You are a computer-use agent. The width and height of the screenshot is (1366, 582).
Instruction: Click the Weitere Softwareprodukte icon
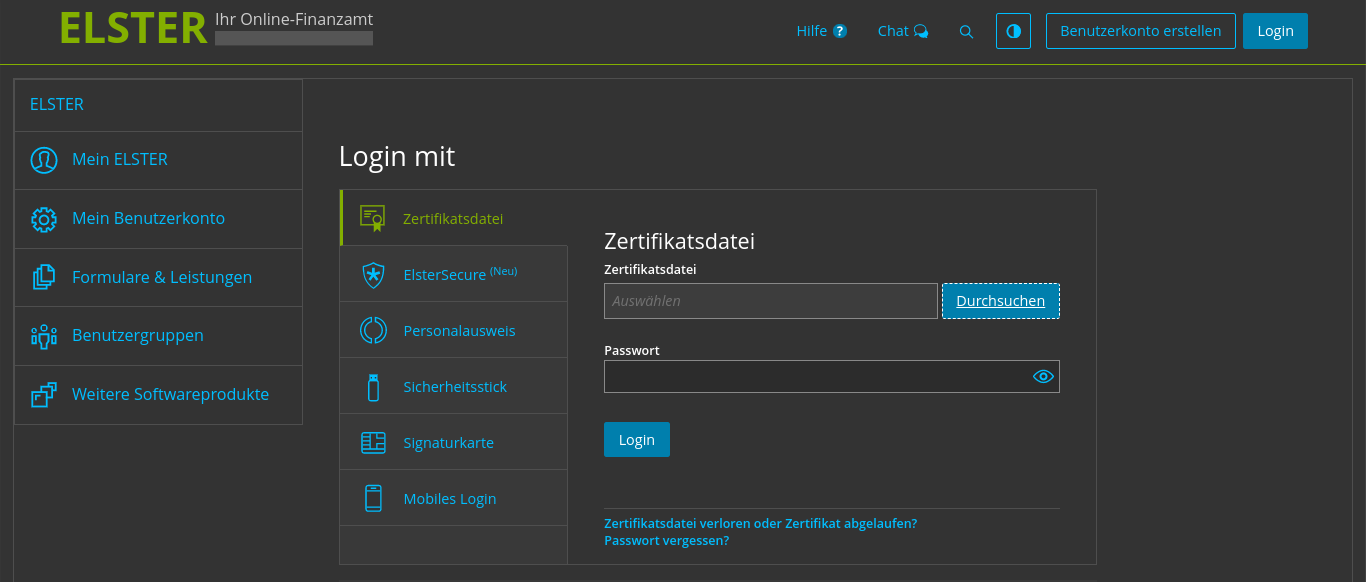pos(44,395)
